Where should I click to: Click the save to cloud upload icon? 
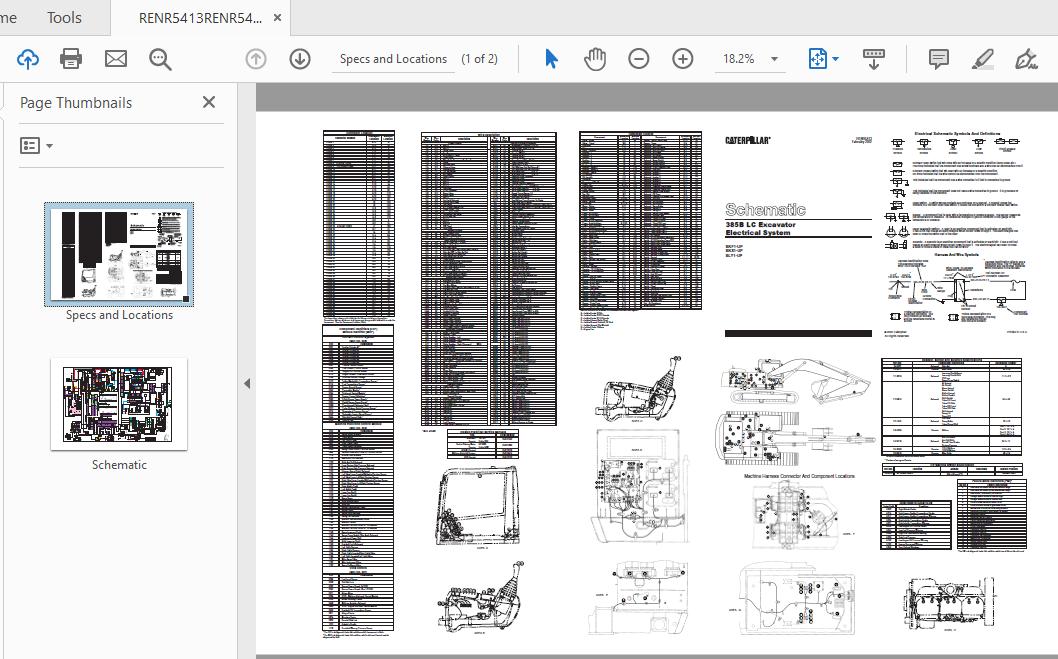click(x=28, y=59)
